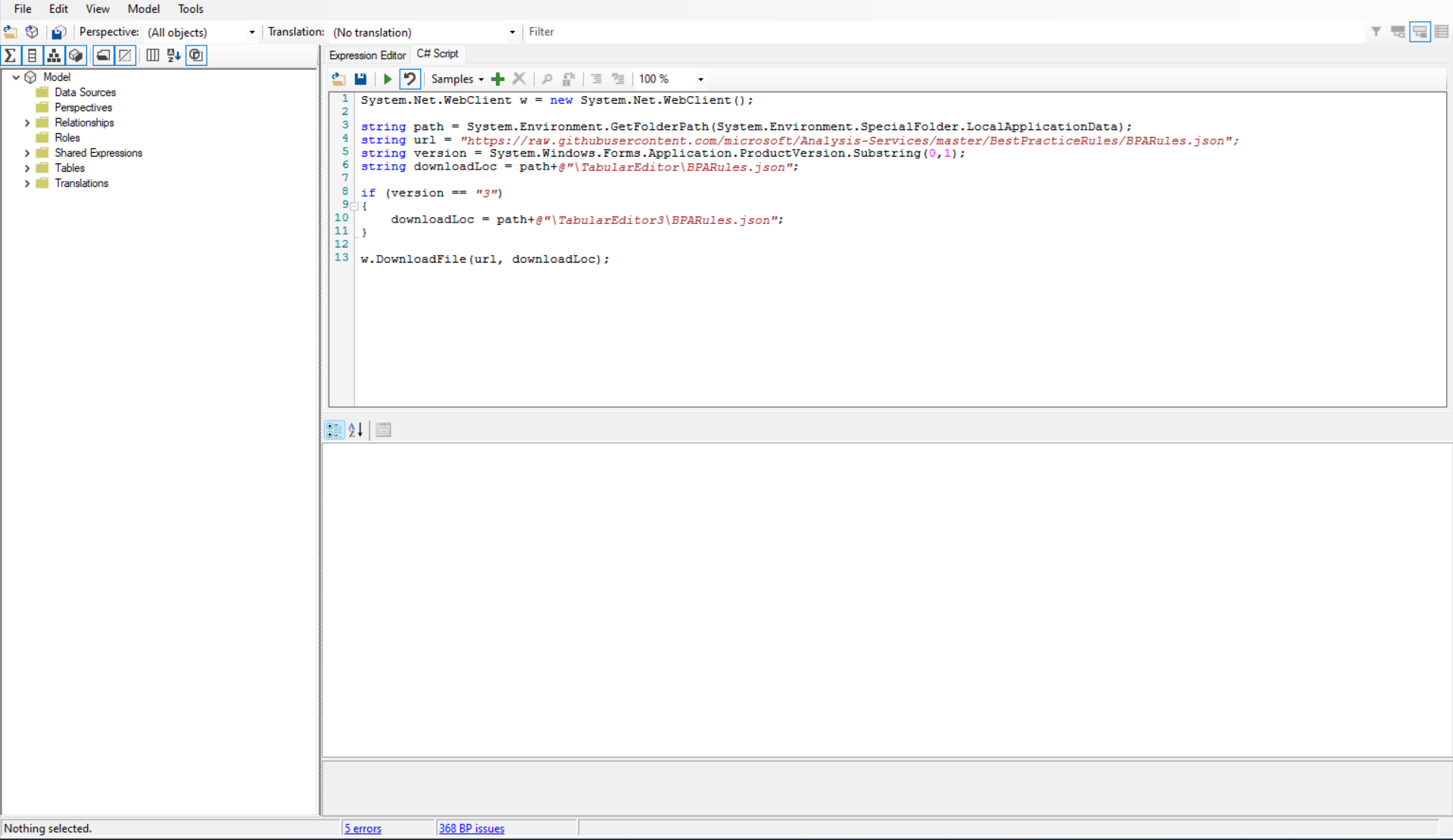Select the Data Sources folder

point(85,92)
